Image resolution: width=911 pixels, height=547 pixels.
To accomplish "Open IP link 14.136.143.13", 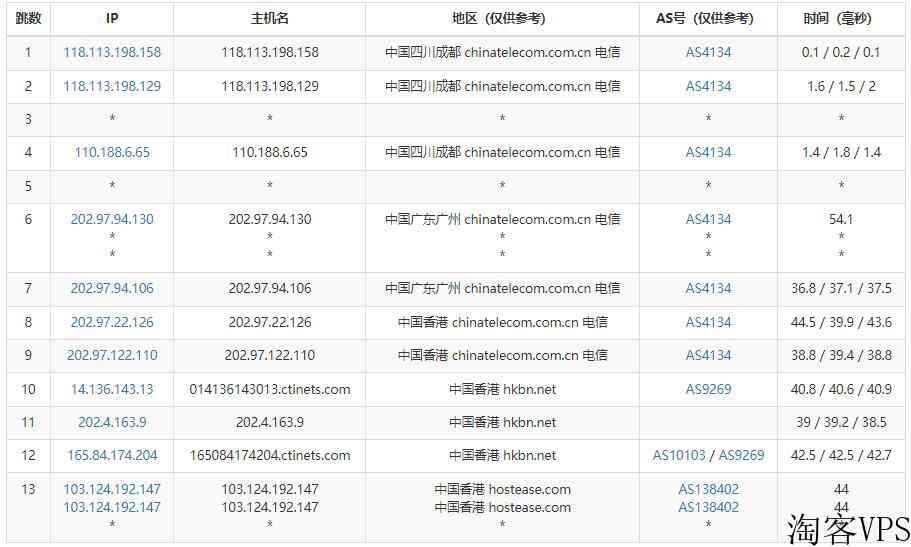I will point(112,389).
